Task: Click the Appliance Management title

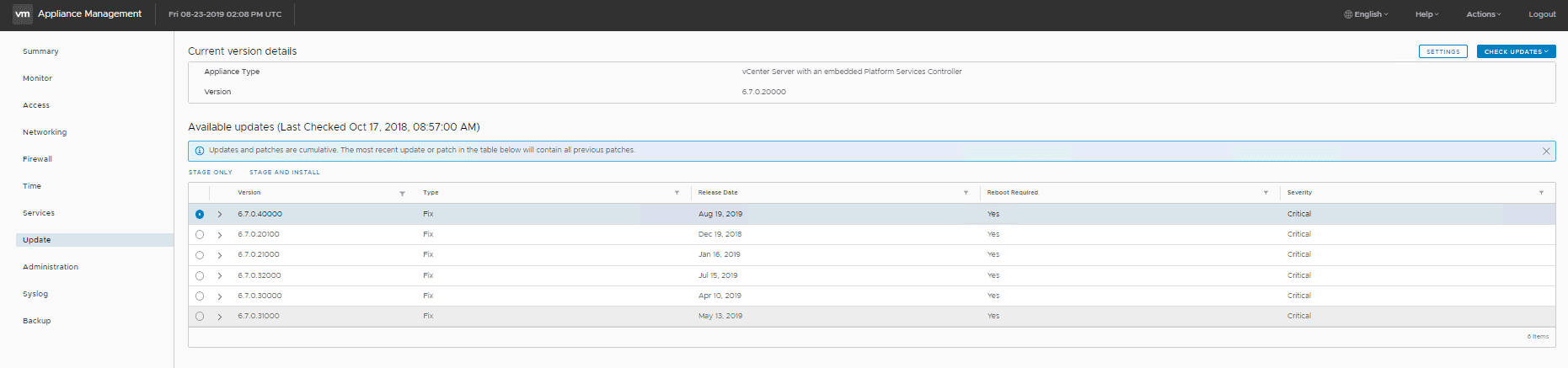Action: pyautogui.click(x=90, y=13)
